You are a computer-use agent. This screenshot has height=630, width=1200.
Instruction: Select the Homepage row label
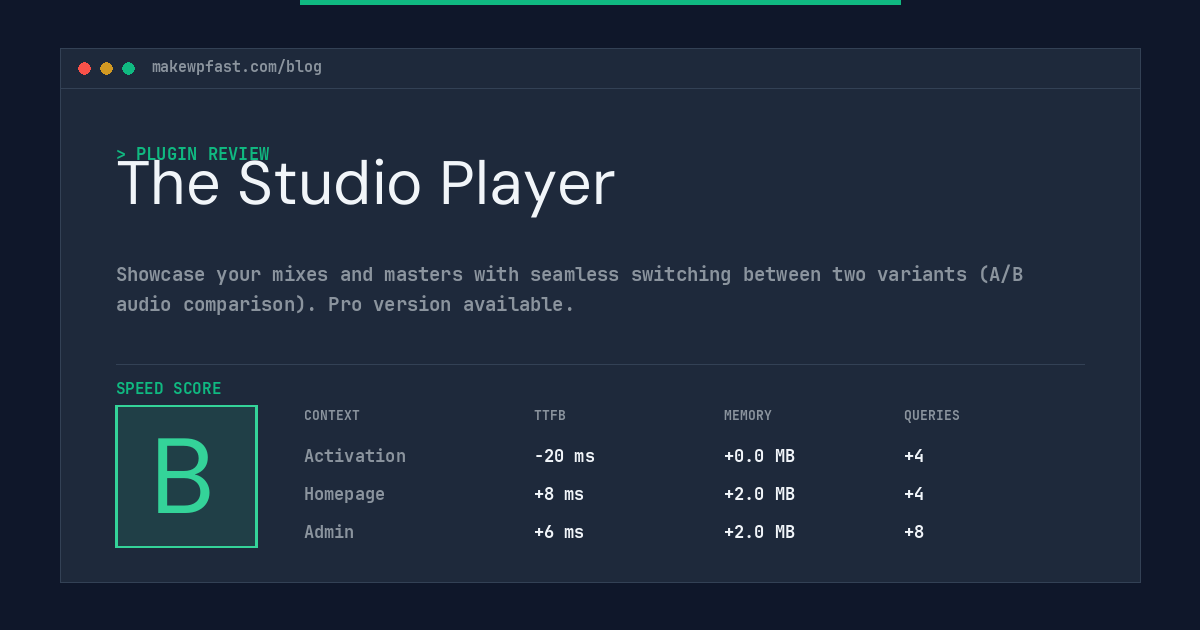[x=344, y=494]
